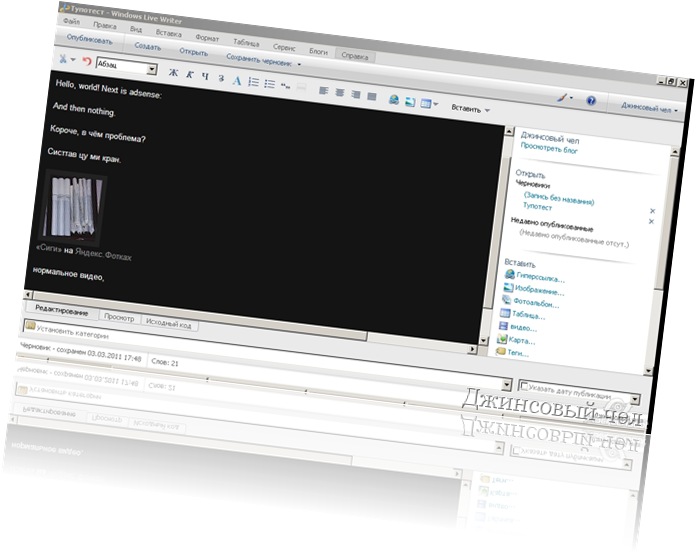Viewport: 696px width, 554px height.
Task: Align text left
Action: coord(324,91)
